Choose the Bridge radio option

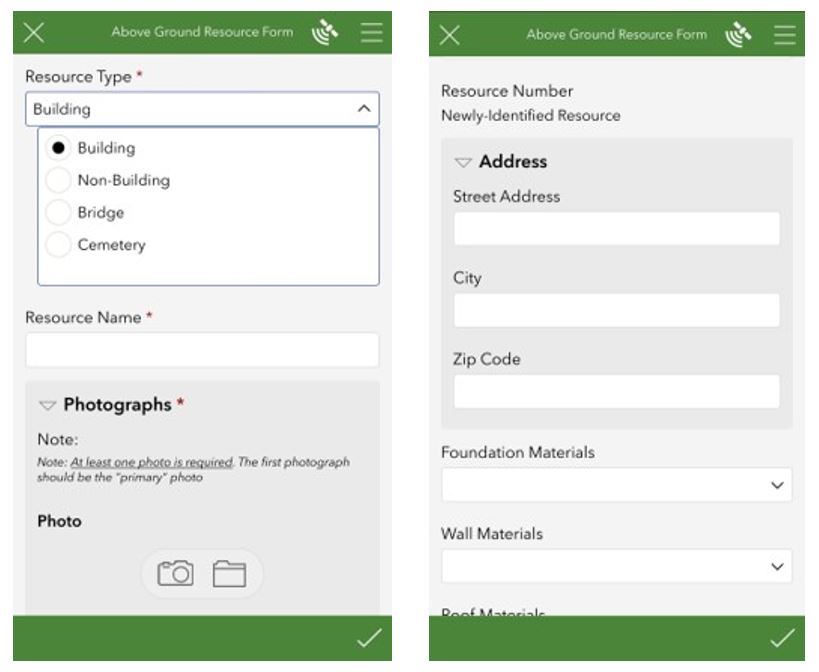tap(58, 213)
